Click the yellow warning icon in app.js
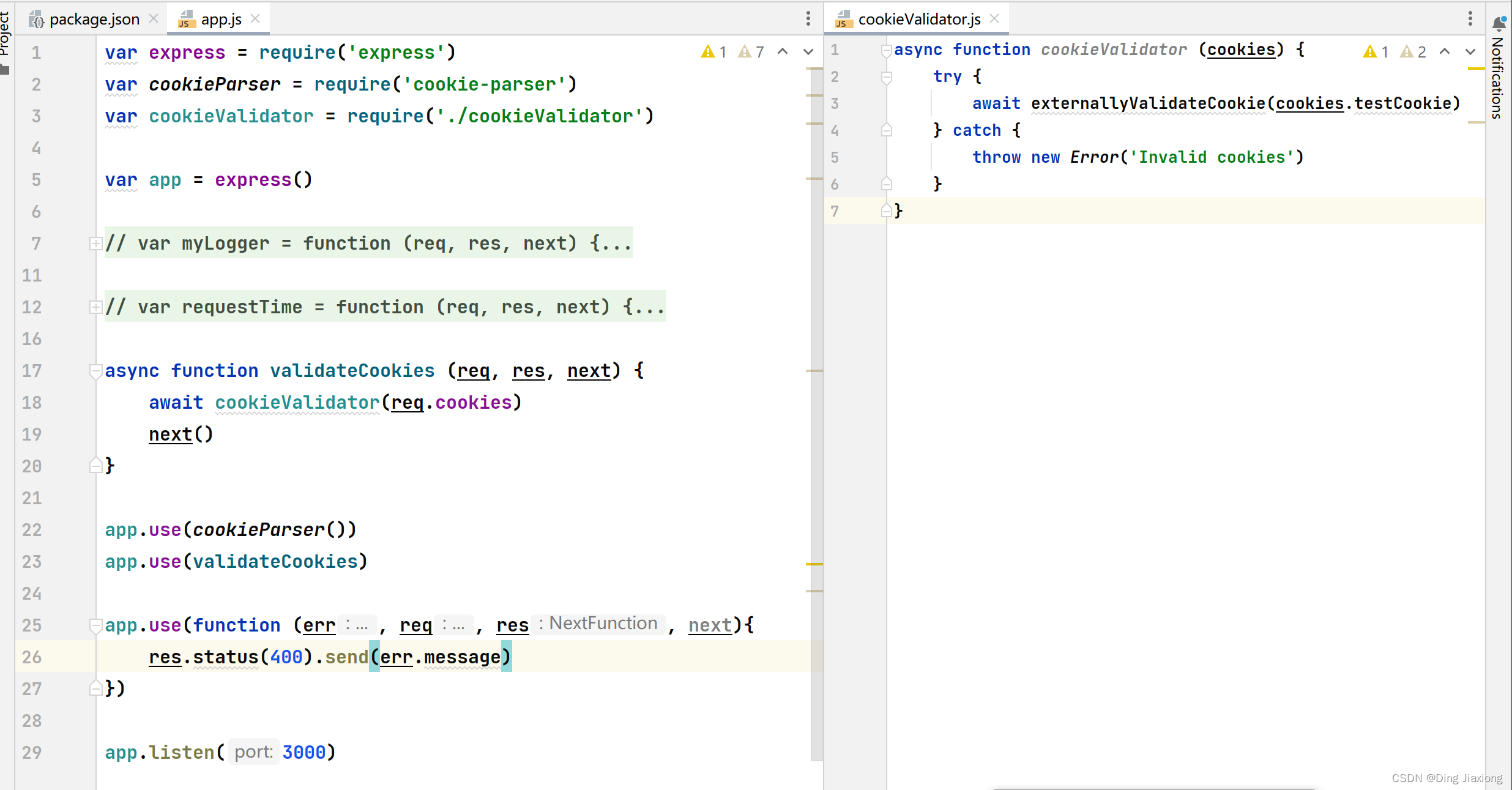The width and height of the screenshot is (1512, 790). coord(708,51)
